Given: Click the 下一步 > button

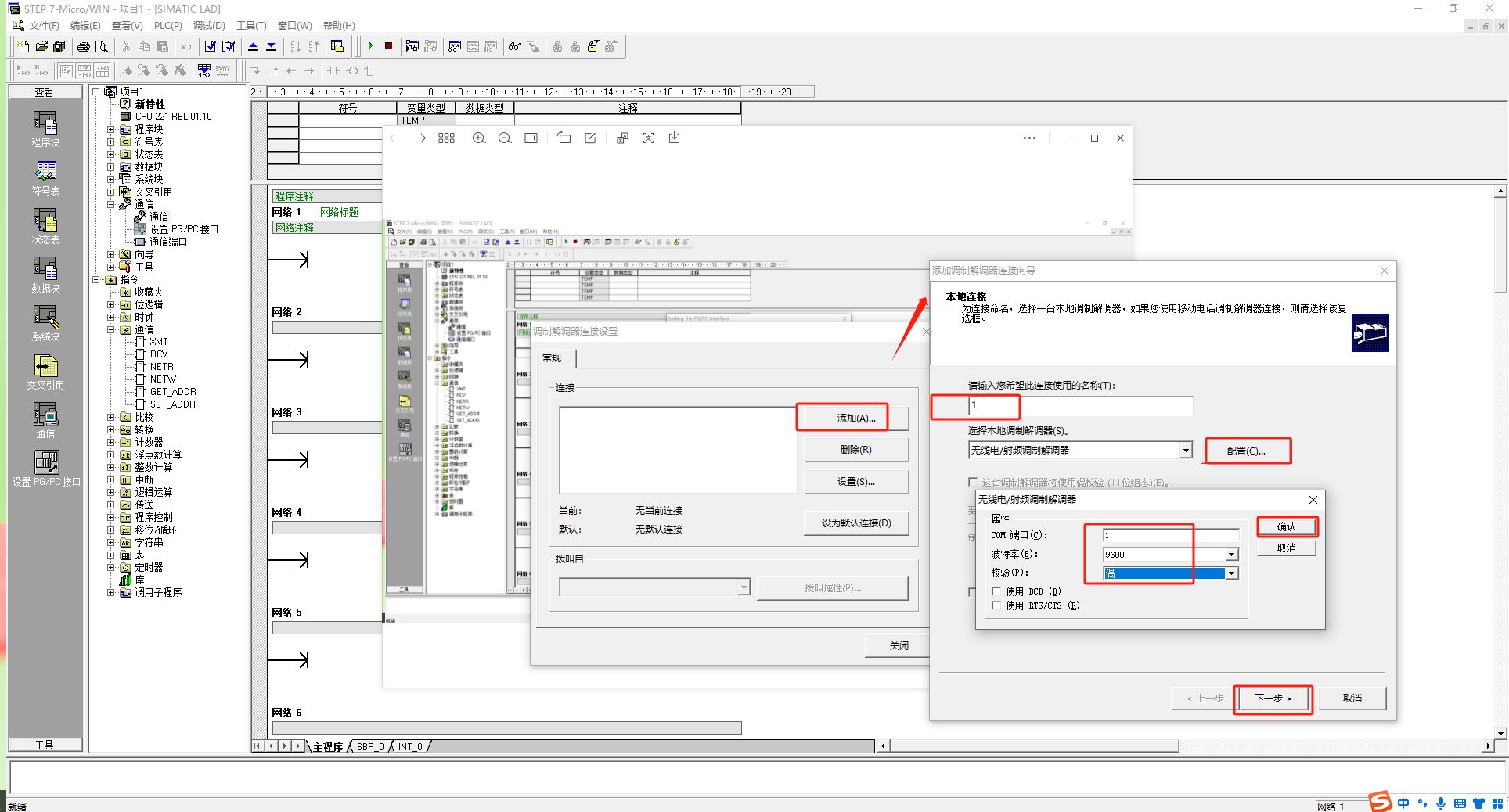Looking at the screenshot, I should pos(1273,699).
